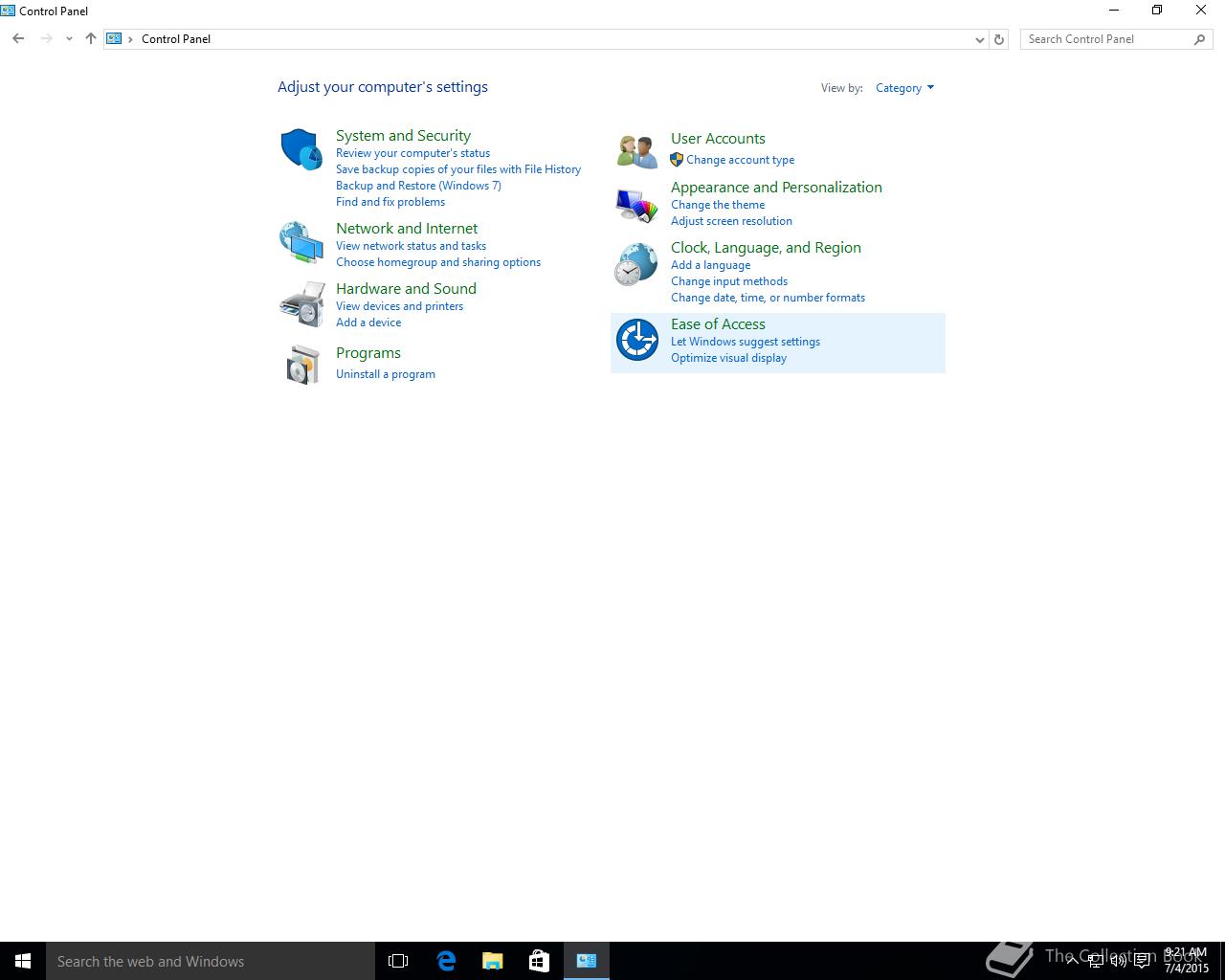Open the Hardware and Sound category

pyautogui.click(x=406, y=289)
